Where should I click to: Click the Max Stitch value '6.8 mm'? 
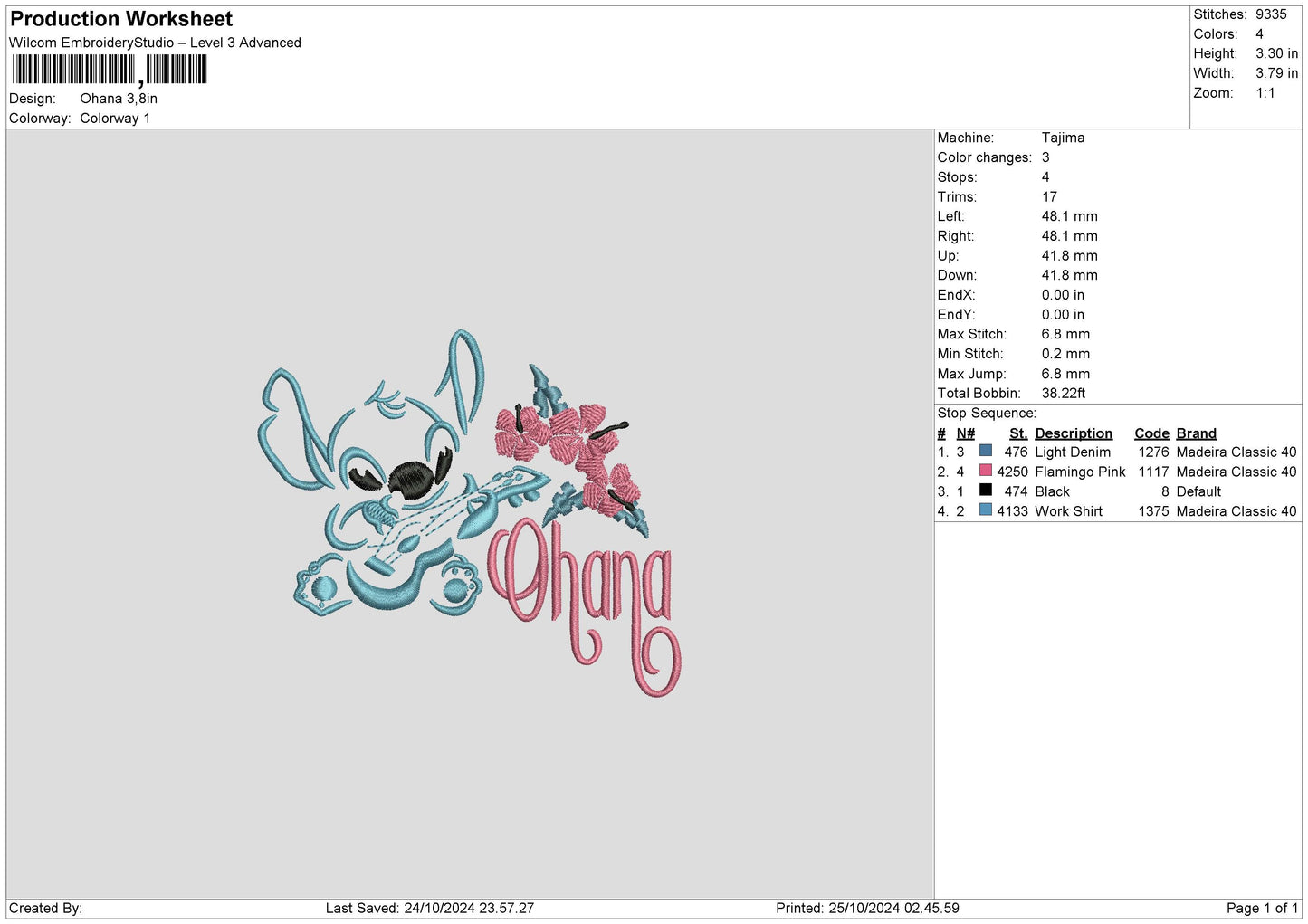coord(1065,334)
